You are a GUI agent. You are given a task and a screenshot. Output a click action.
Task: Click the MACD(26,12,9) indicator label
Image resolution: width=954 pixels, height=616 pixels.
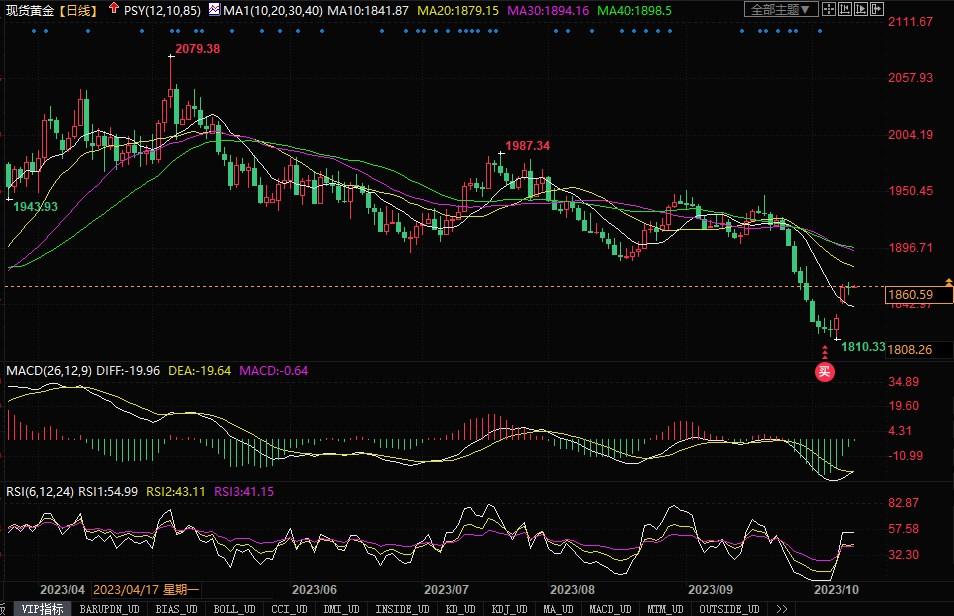point(49,370)
